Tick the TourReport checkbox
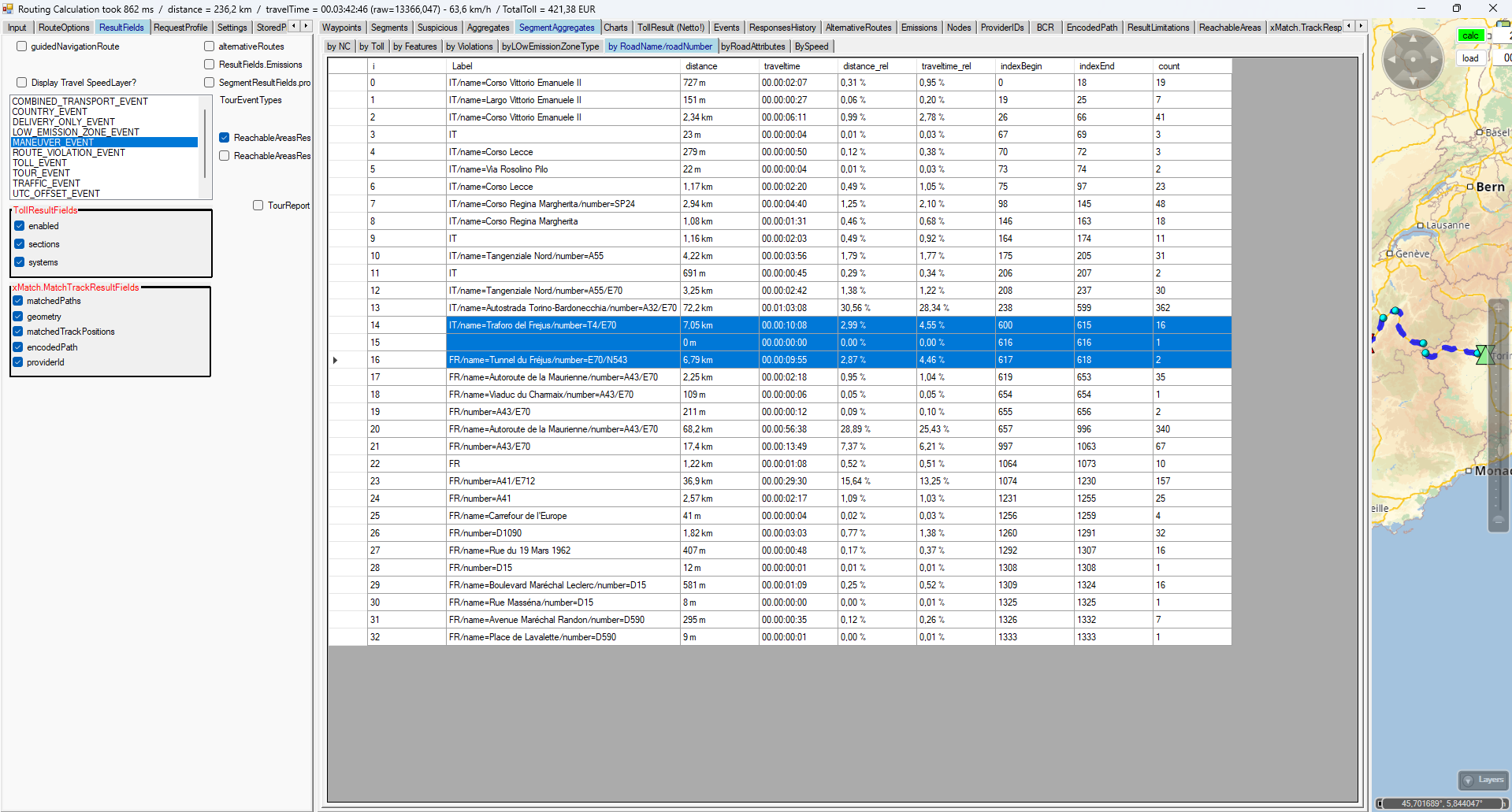The width and height of the screenshot is (1512, 812). pos(258,206)
